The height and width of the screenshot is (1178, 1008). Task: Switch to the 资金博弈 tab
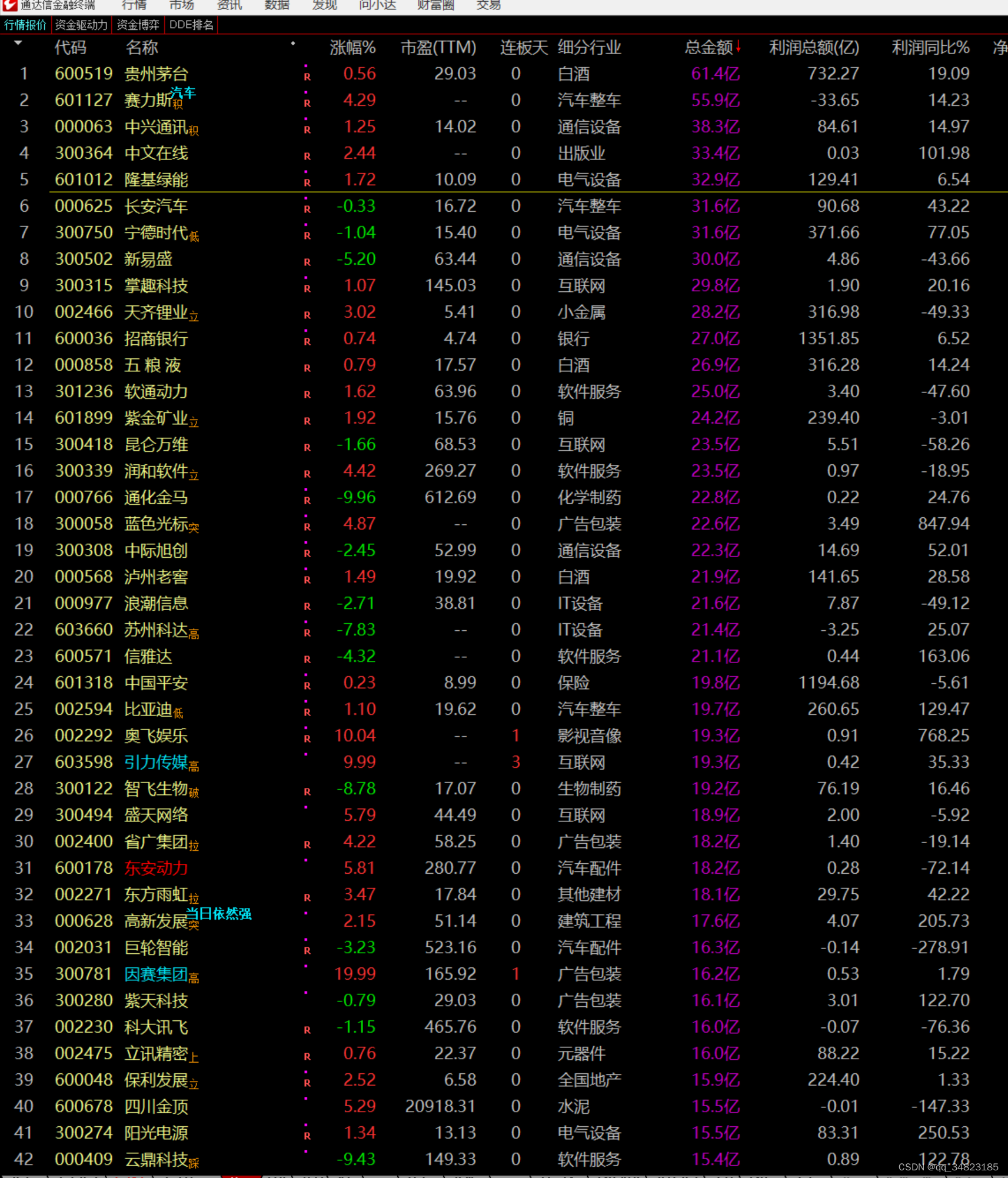click(138, 25)
